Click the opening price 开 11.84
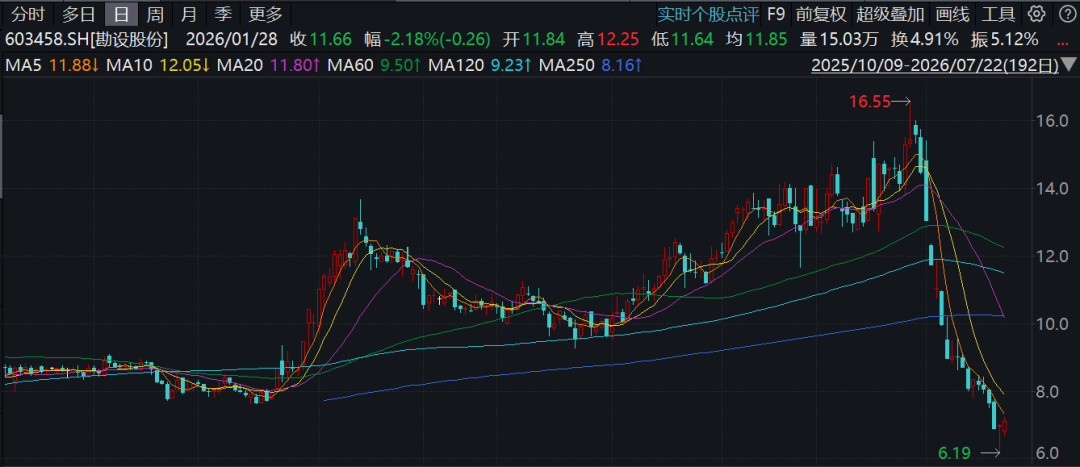The image size is (1080, 467). pyautogui.click(x=532, y=40)
